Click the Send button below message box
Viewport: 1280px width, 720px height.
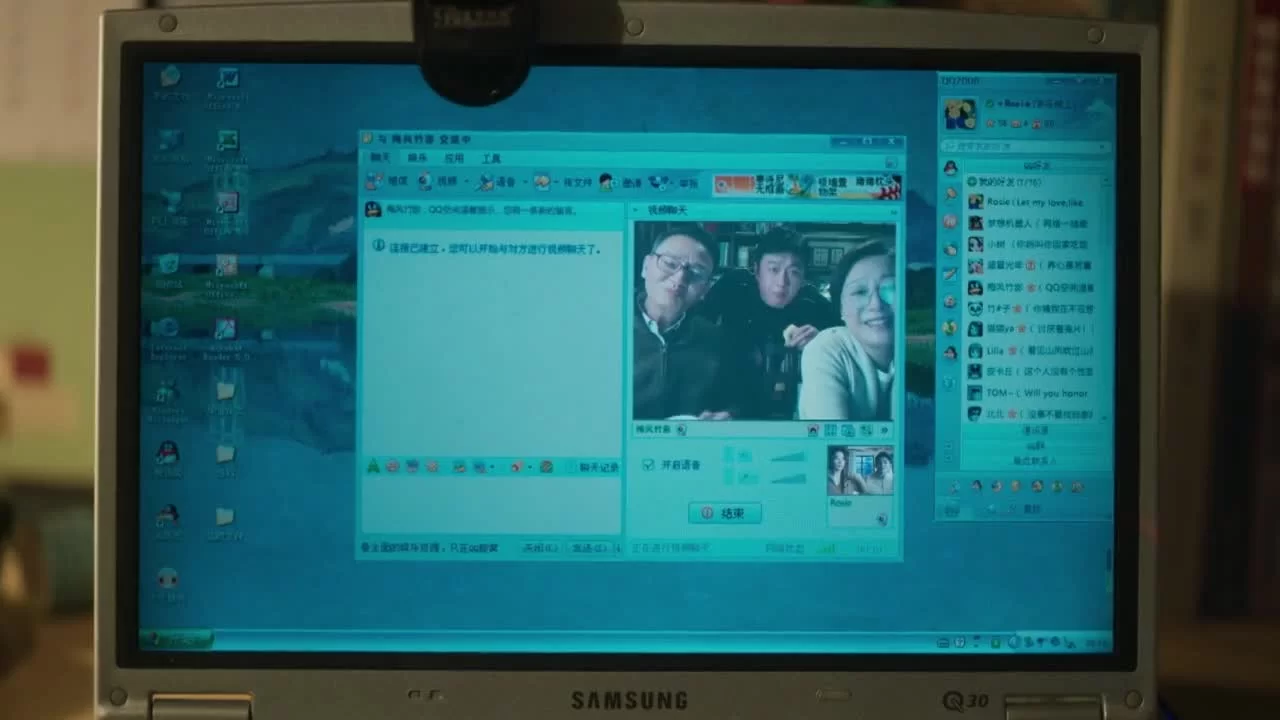pyautogui.click(x=586, y=548)
